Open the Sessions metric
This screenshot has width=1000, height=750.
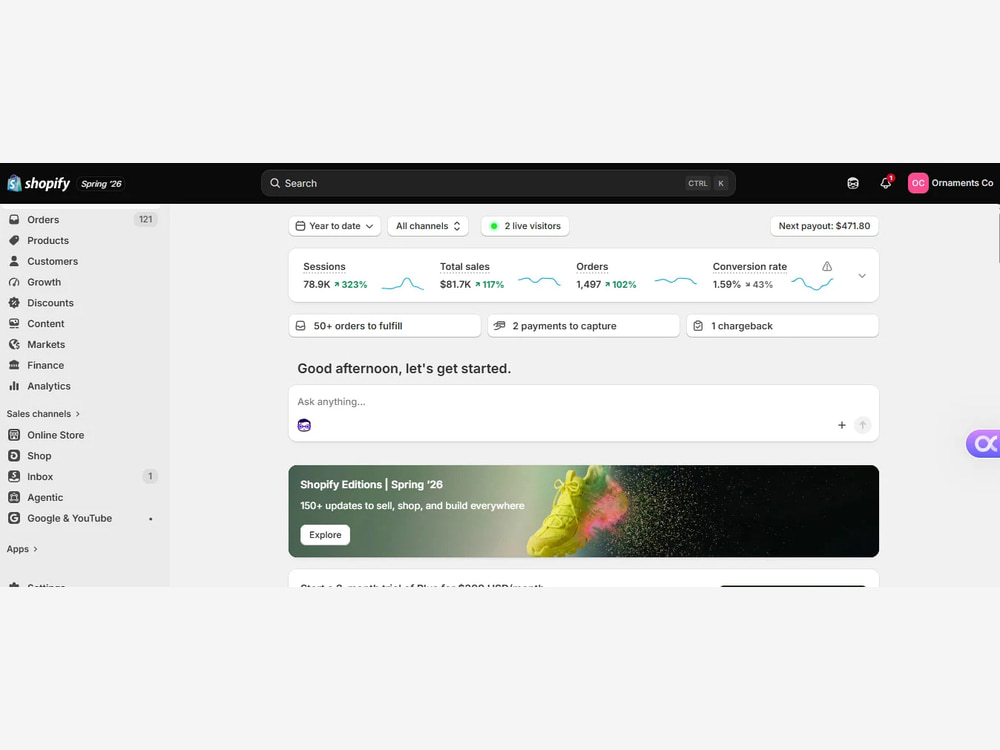click(x=324, y=267)
